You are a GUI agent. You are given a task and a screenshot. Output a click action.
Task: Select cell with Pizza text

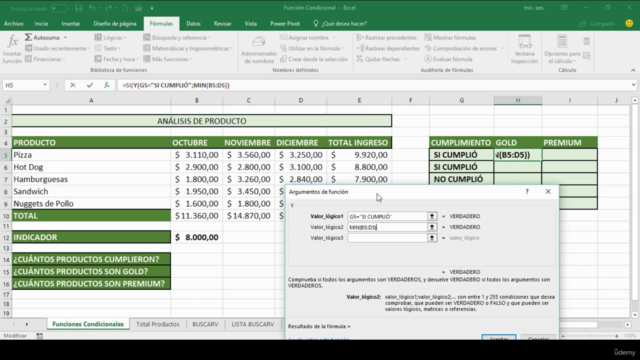click(91, 155)
